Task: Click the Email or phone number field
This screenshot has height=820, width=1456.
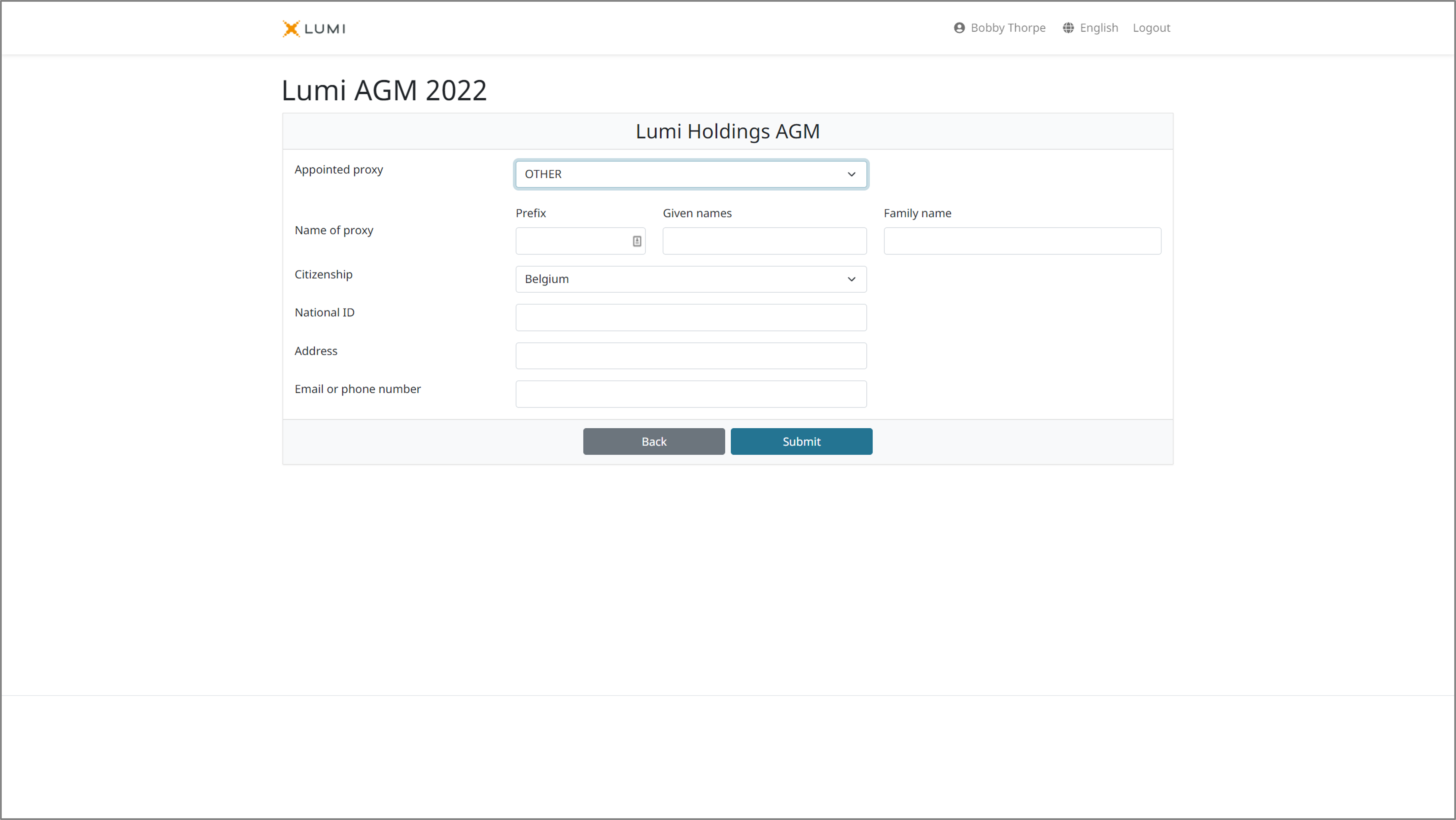Action: 691,393
